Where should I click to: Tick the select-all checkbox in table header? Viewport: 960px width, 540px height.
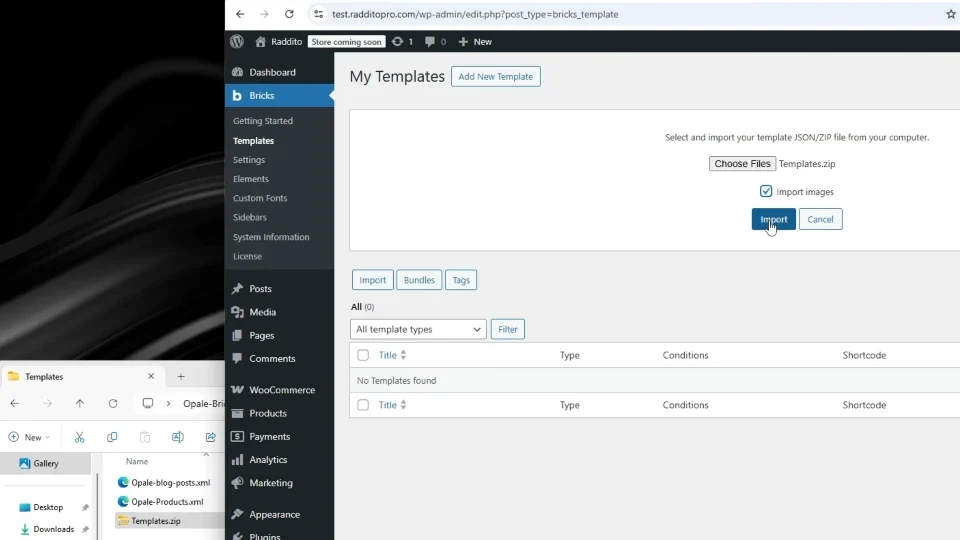(x=363, y=355)
